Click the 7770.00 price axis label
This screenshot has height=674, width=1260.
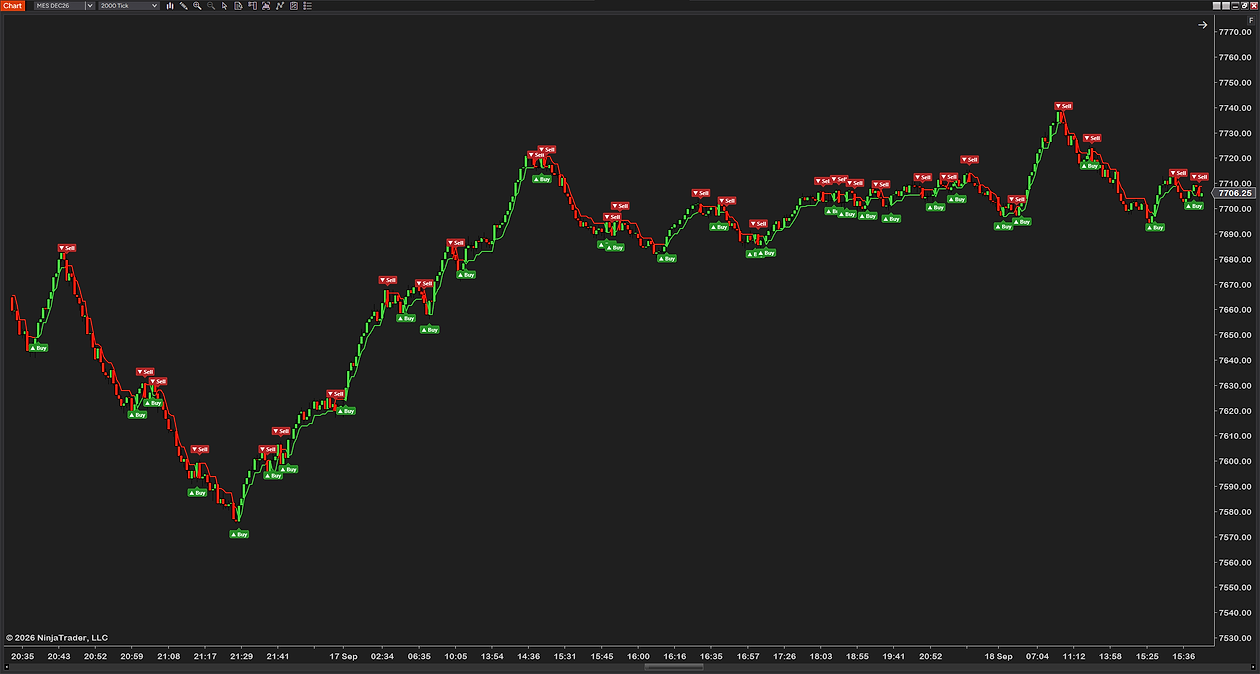pos(1236,32)
